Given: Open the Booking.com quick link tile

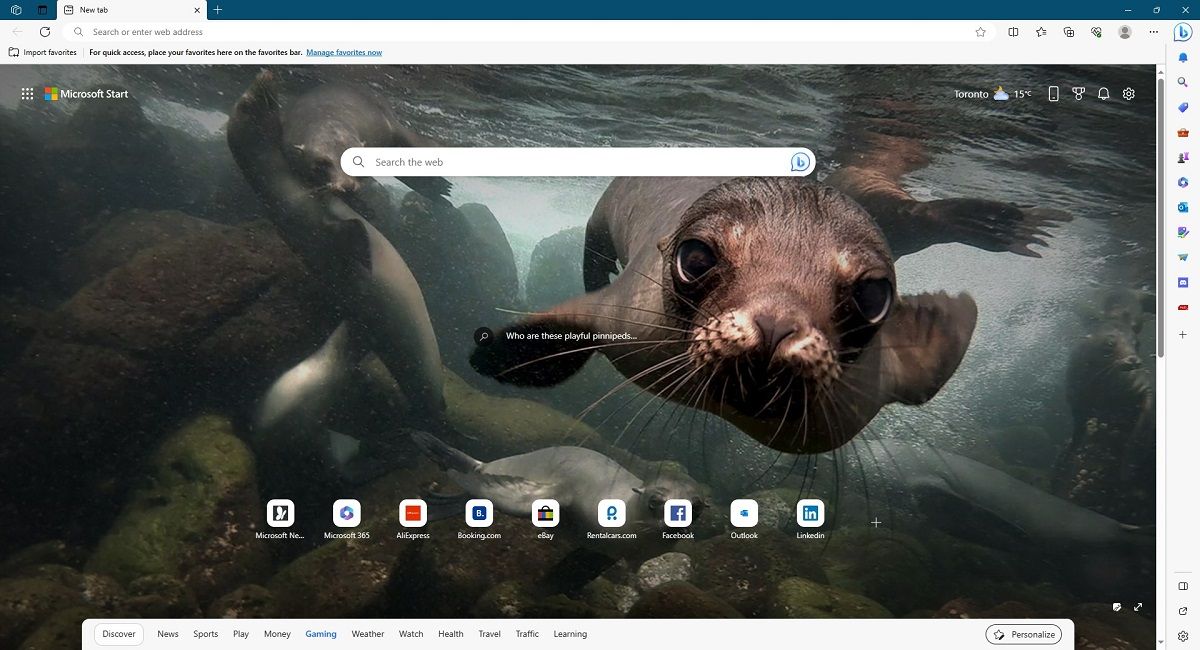Looking at the screenshot, I should point(478,513).
